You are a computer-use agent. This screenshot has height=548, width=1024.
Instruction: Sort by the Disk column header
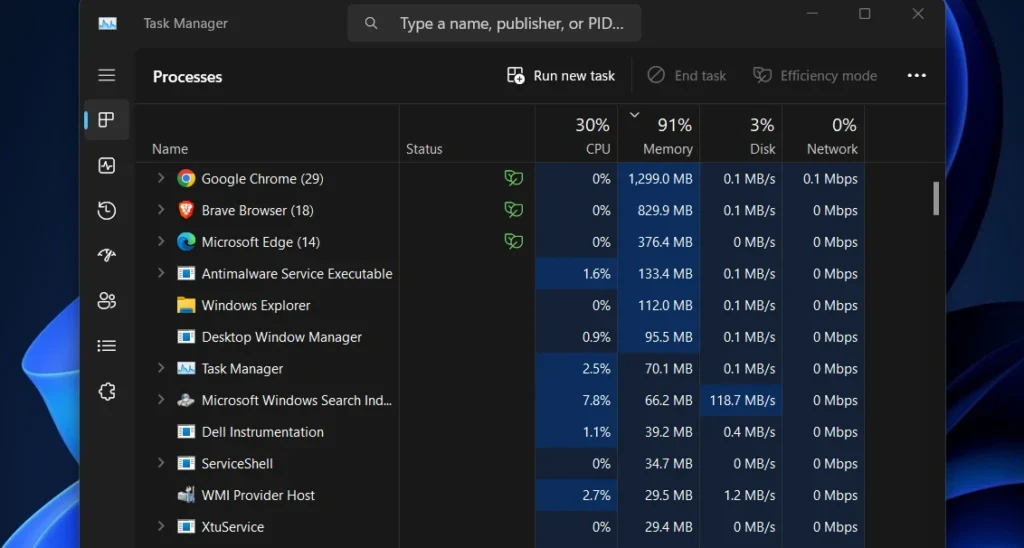(741, 134)
